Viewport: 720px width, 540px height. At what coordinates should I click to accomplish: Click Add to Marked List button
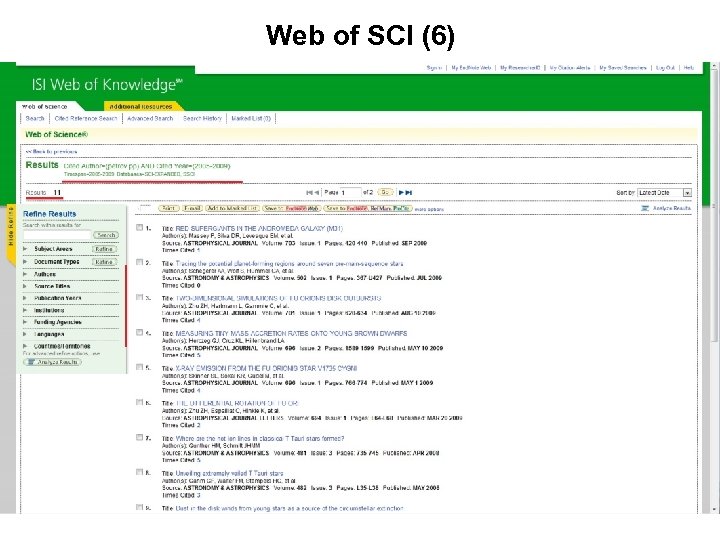pos(232,208)
